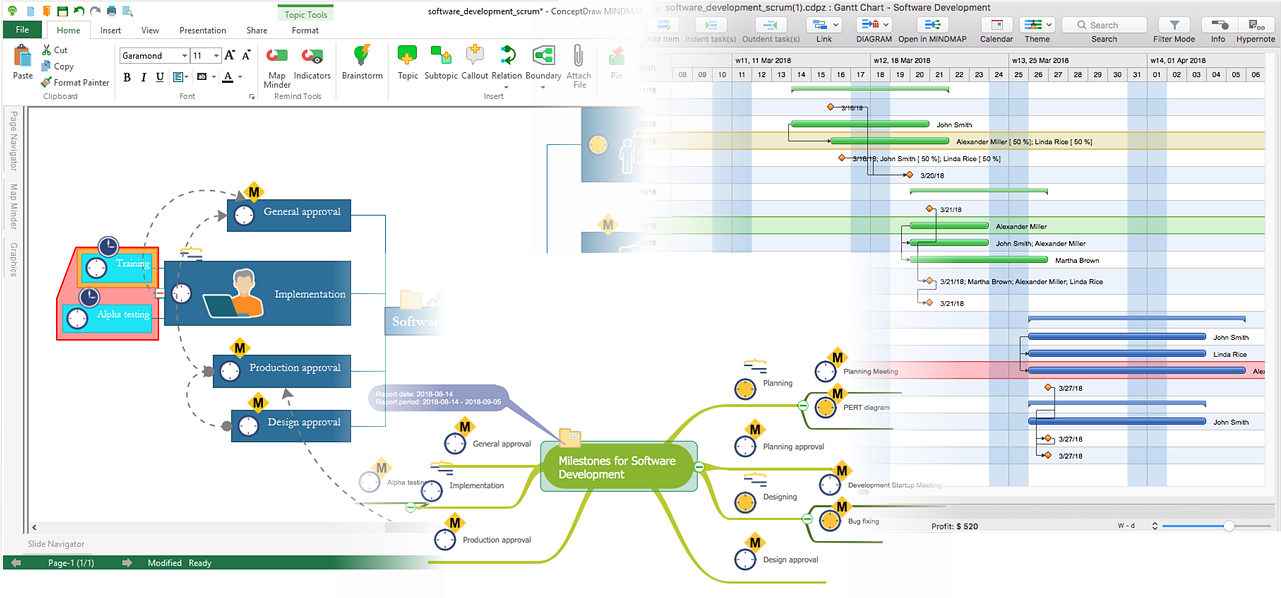This screenshot has height=598, width=1281.
Task: Toggle the Map Minder tool
Action: [277, 65]
